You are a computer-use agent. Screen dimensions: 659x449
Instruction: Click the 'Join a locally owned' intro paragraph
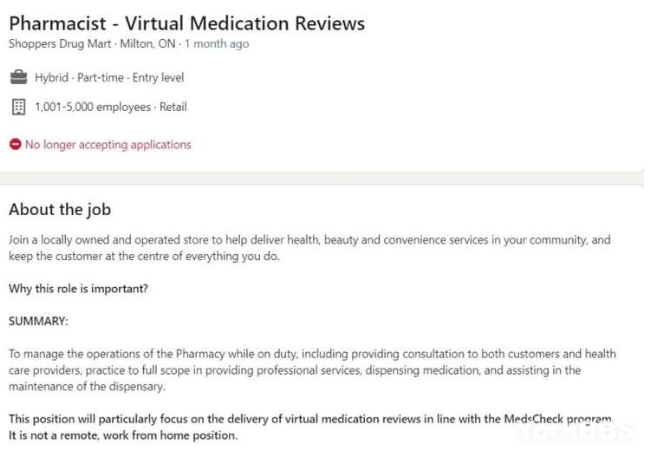click(x=309, y=248)
